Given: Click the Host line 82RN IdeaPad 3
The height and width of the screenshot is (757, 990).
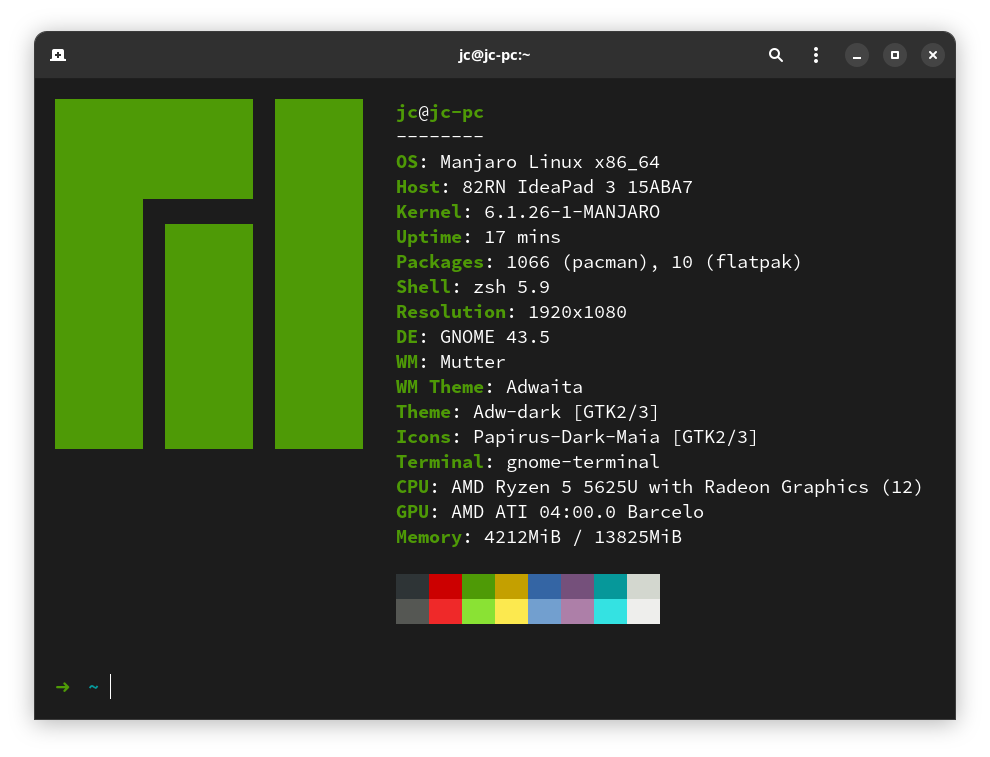Looking at the screenshot, I should (x=544, y=187).
